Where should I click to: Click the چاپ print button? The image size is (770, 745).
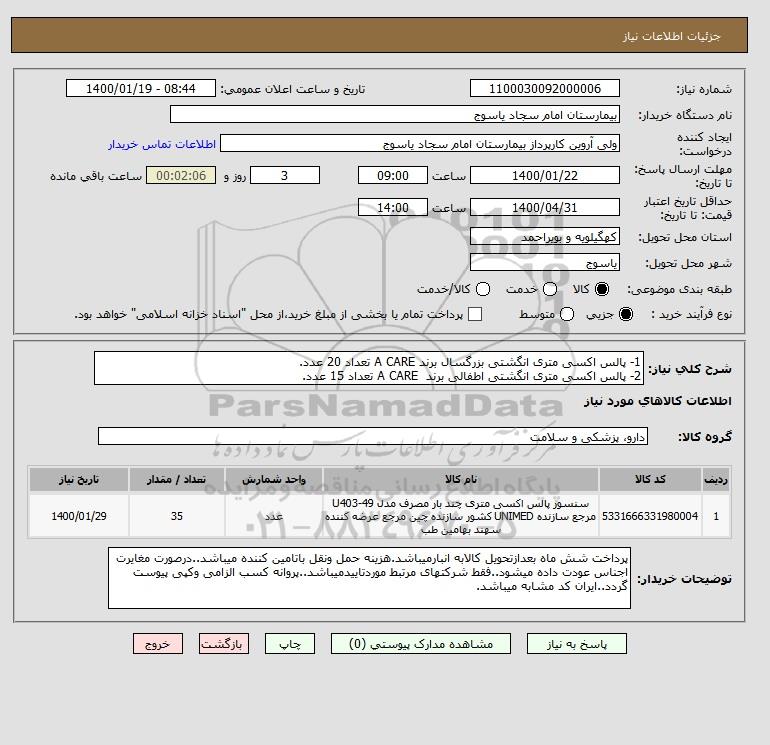pyautogui.click(x=290, y=644)
